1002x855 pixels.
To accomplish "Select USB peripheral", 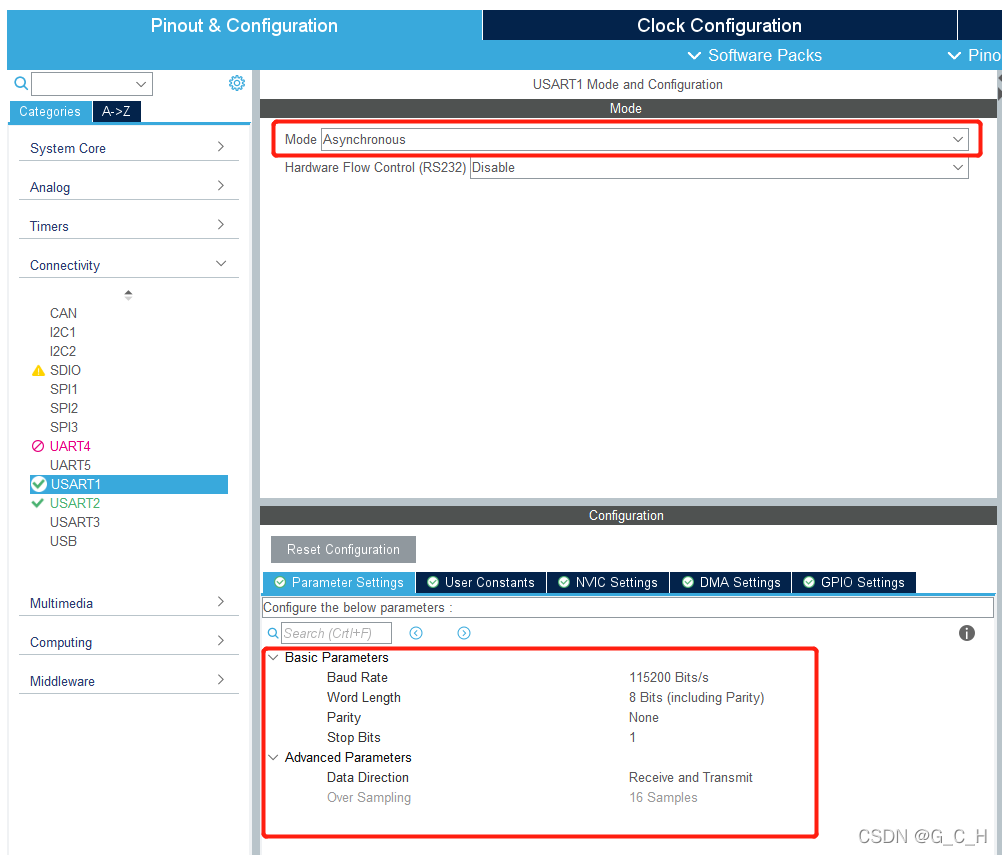I will point(63,541).
